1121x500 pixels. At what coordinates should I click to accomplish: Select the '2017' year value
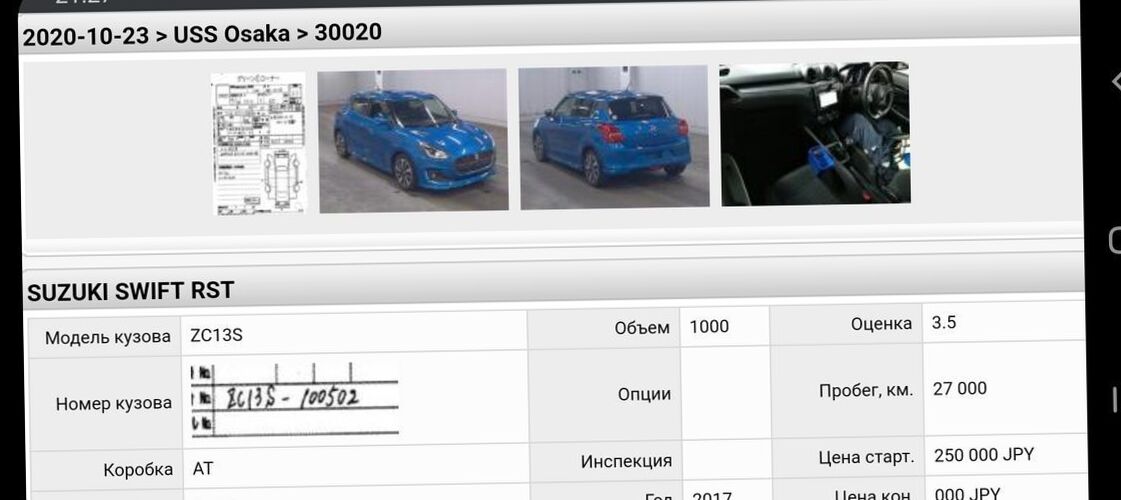coord(712,494)
